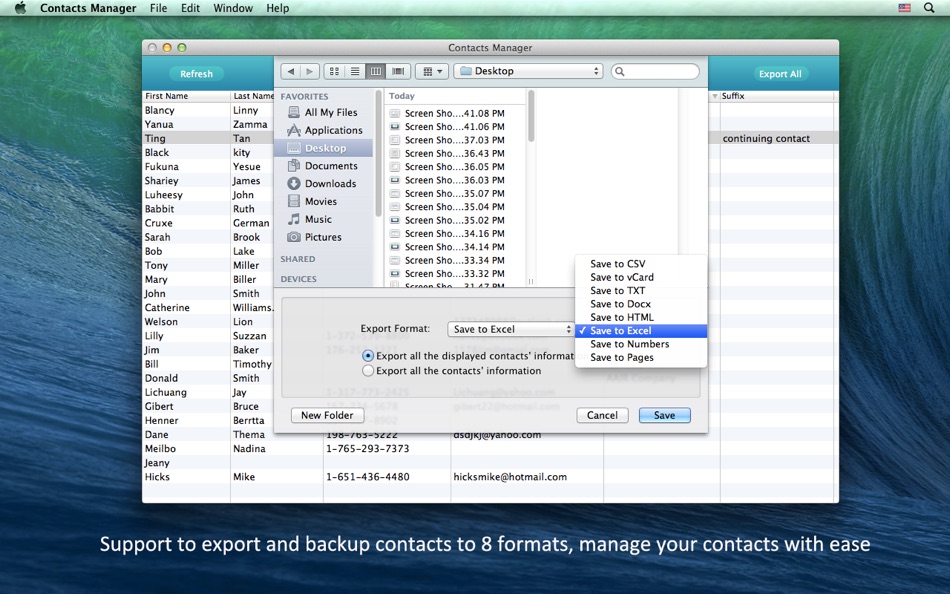Click the Export All button

tap(780, 73)
